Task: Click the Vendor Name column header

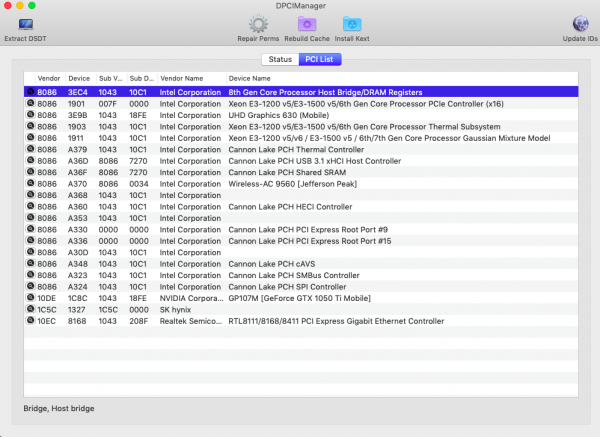Action: click(x=182, y=77)
